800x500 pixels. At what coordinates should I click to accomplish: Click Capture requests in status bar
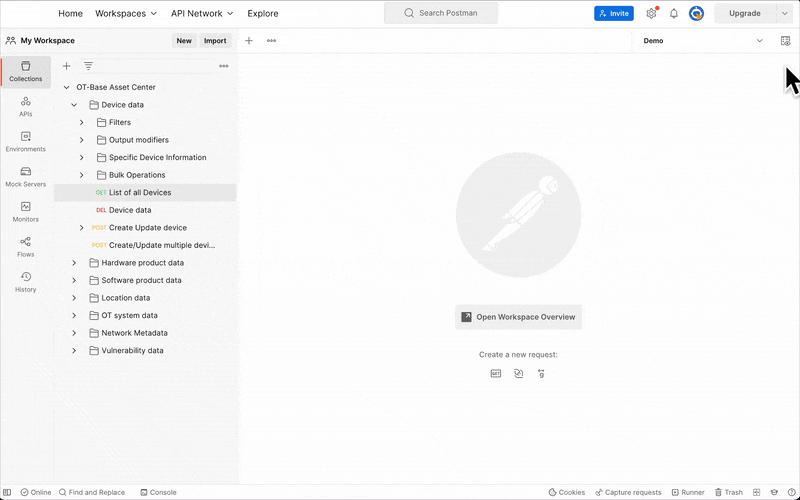628,492
